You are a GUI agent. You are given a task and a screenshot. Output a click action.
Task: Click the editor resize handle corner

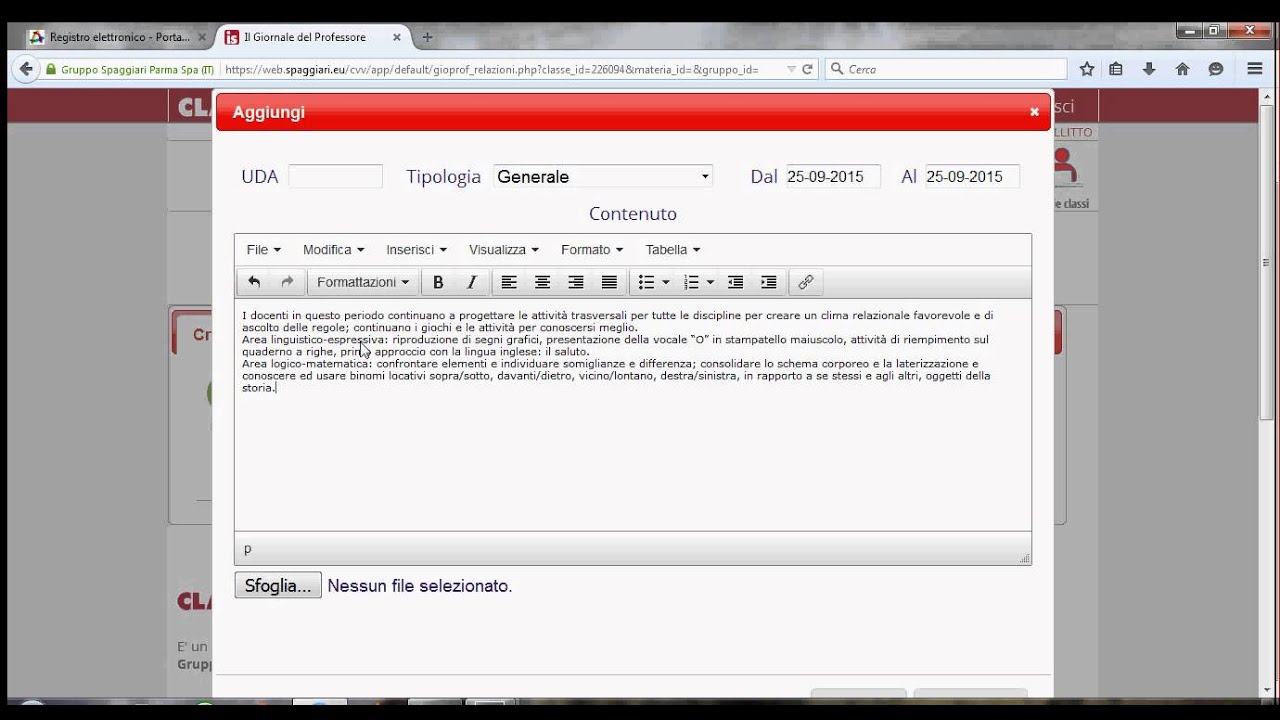point(1024,558)
